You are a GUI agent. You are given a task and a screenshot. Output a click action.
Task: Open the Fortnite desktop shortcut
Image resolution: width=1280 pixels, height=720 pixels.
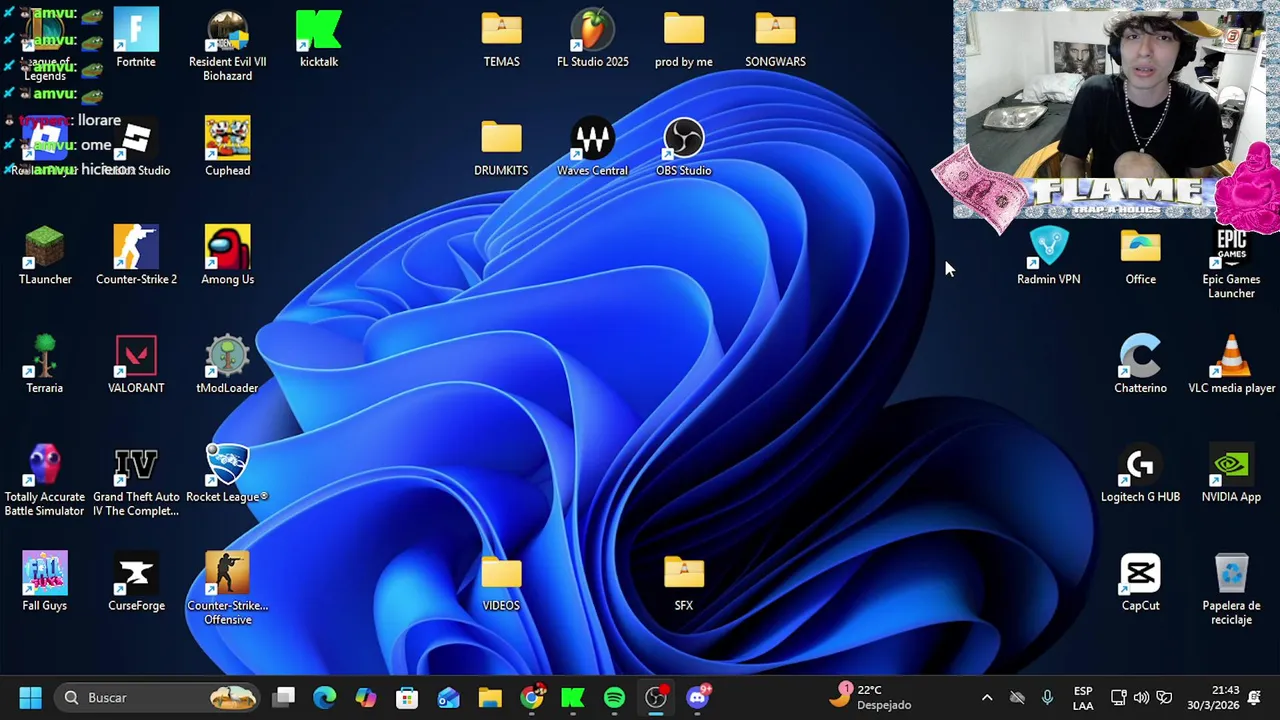(136, 39)
